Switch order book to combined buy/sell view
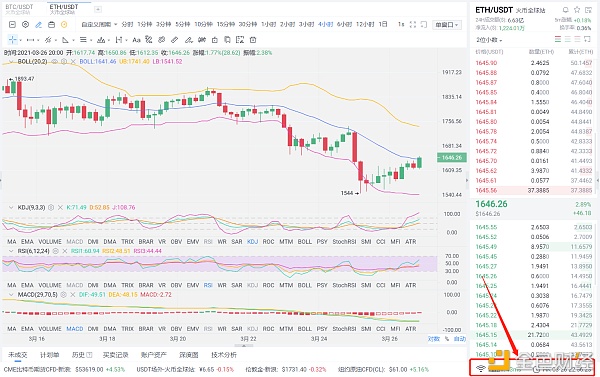This screenshot has width=600, height=377. point(558,39)
